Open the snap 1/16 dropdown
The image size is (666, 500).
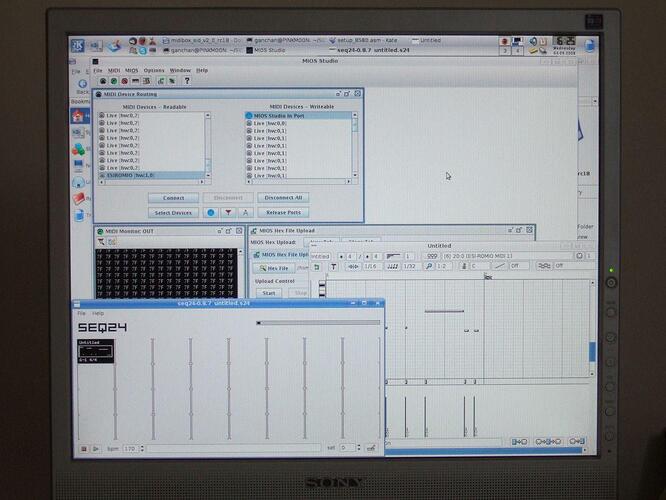pyautogui.click(x=371, y=266)
